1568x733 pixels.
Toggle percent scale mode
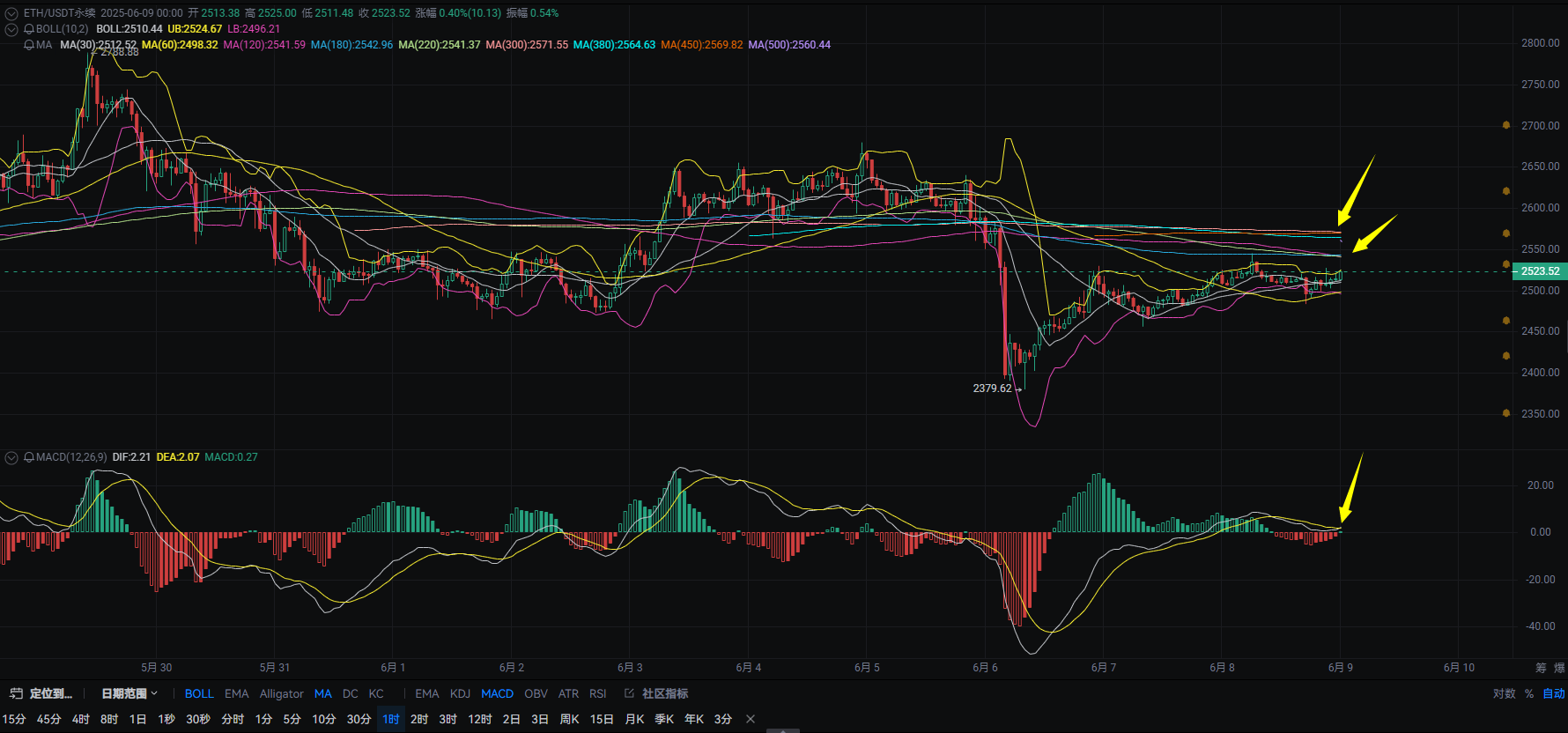tap(1529, 693)
